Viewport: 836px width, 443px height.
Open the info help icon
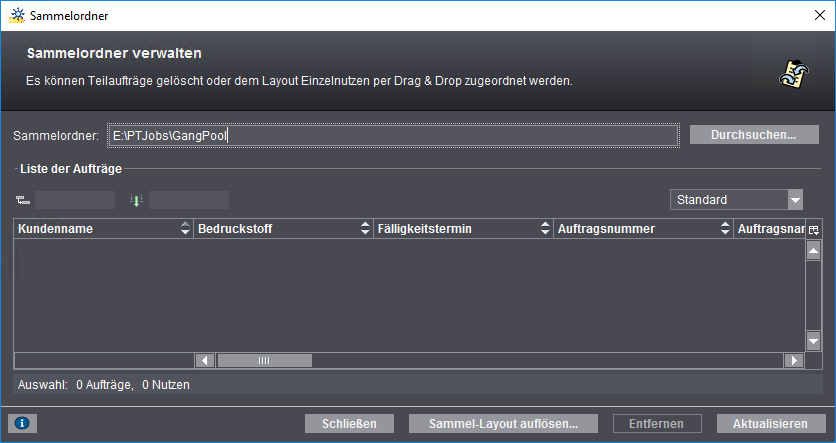(22, 423)
